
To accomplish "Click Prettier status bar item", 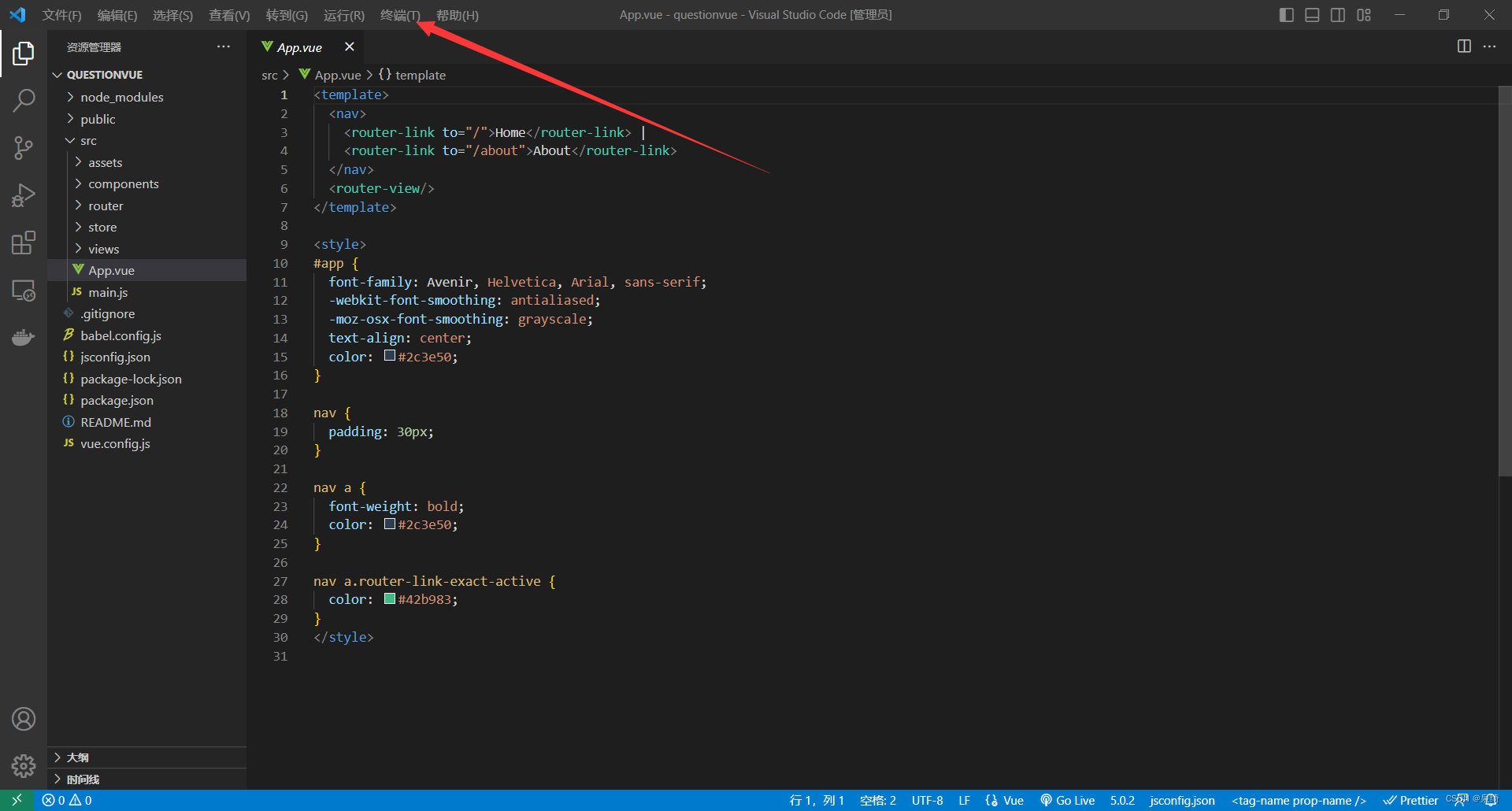I will point(1410,800).
